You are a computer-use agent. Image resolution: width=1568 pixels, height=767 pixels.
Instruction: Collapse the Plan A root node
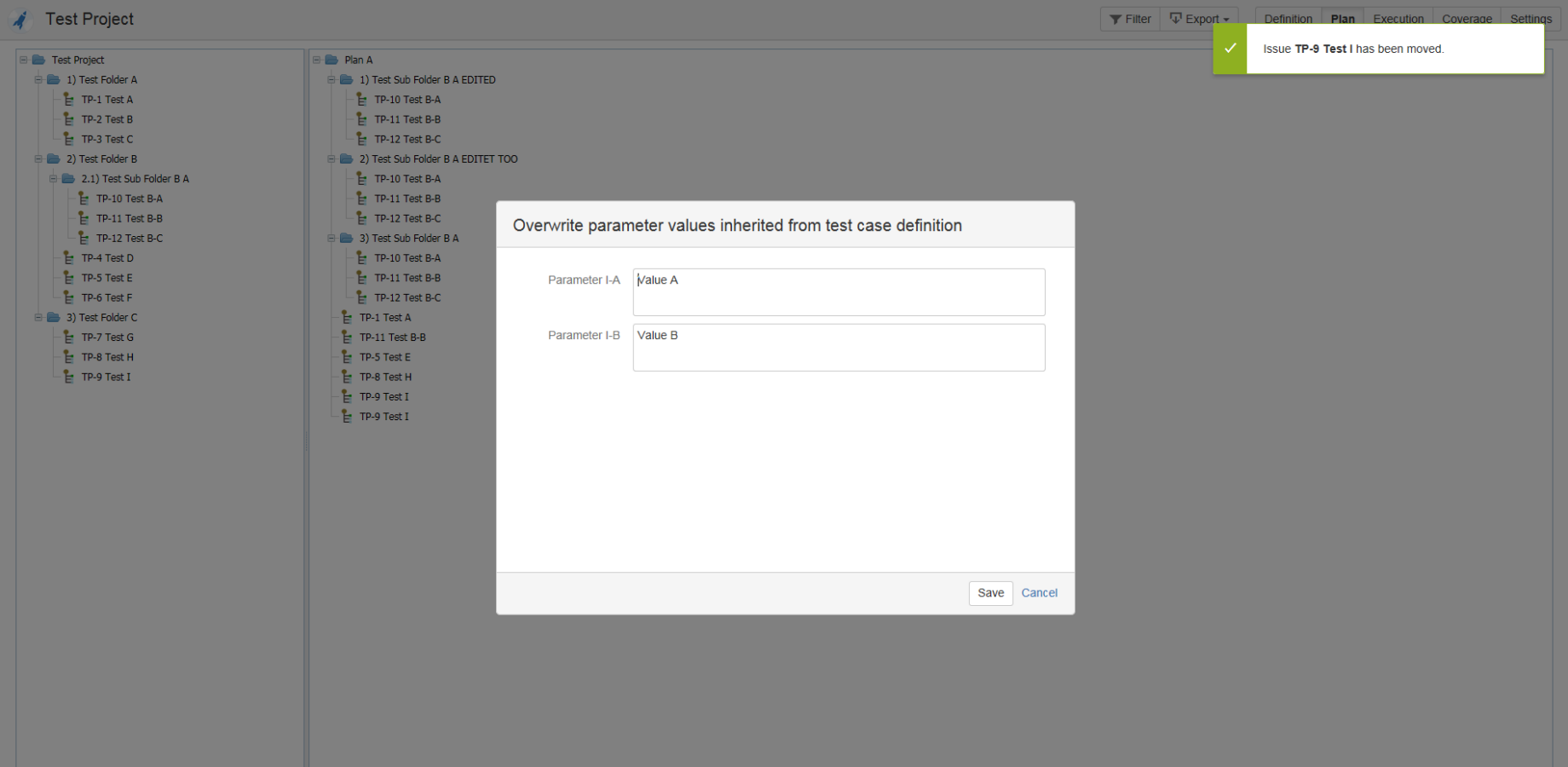pyautogui.click(x=317, y=60)
